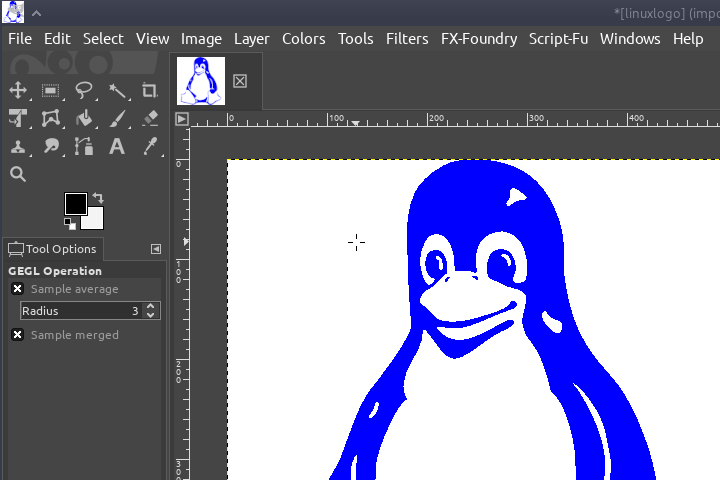Select the Zoom magnifier tool
This screenshot has width=720, height=480.
[x=18, y=174]
